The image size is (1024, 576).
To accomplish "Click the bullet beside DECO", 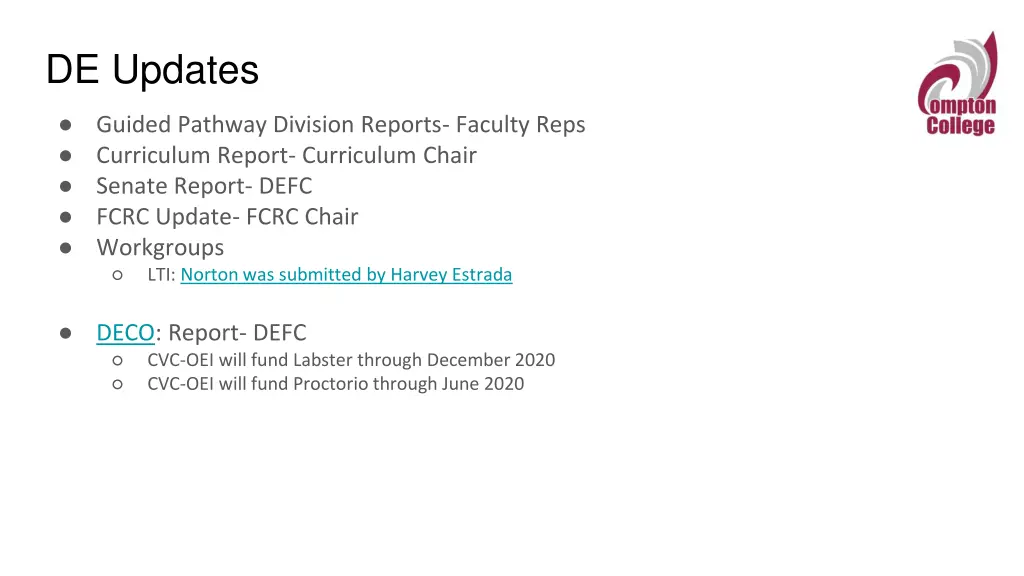I will click(65, 333).
